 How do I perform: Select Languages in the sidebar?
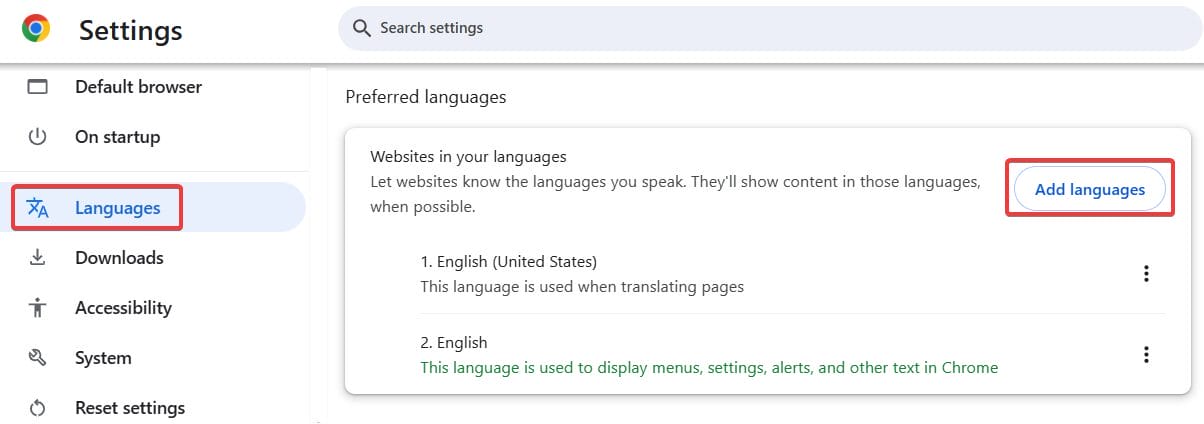(x=117, y=208)
